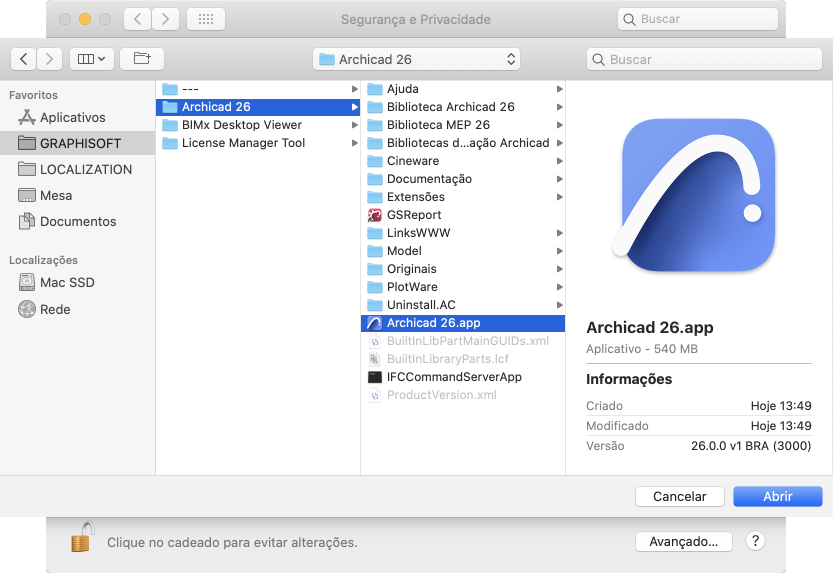
Task: Open the LOCALIZATION sidebar folder
Action: [x=78, y=169]
